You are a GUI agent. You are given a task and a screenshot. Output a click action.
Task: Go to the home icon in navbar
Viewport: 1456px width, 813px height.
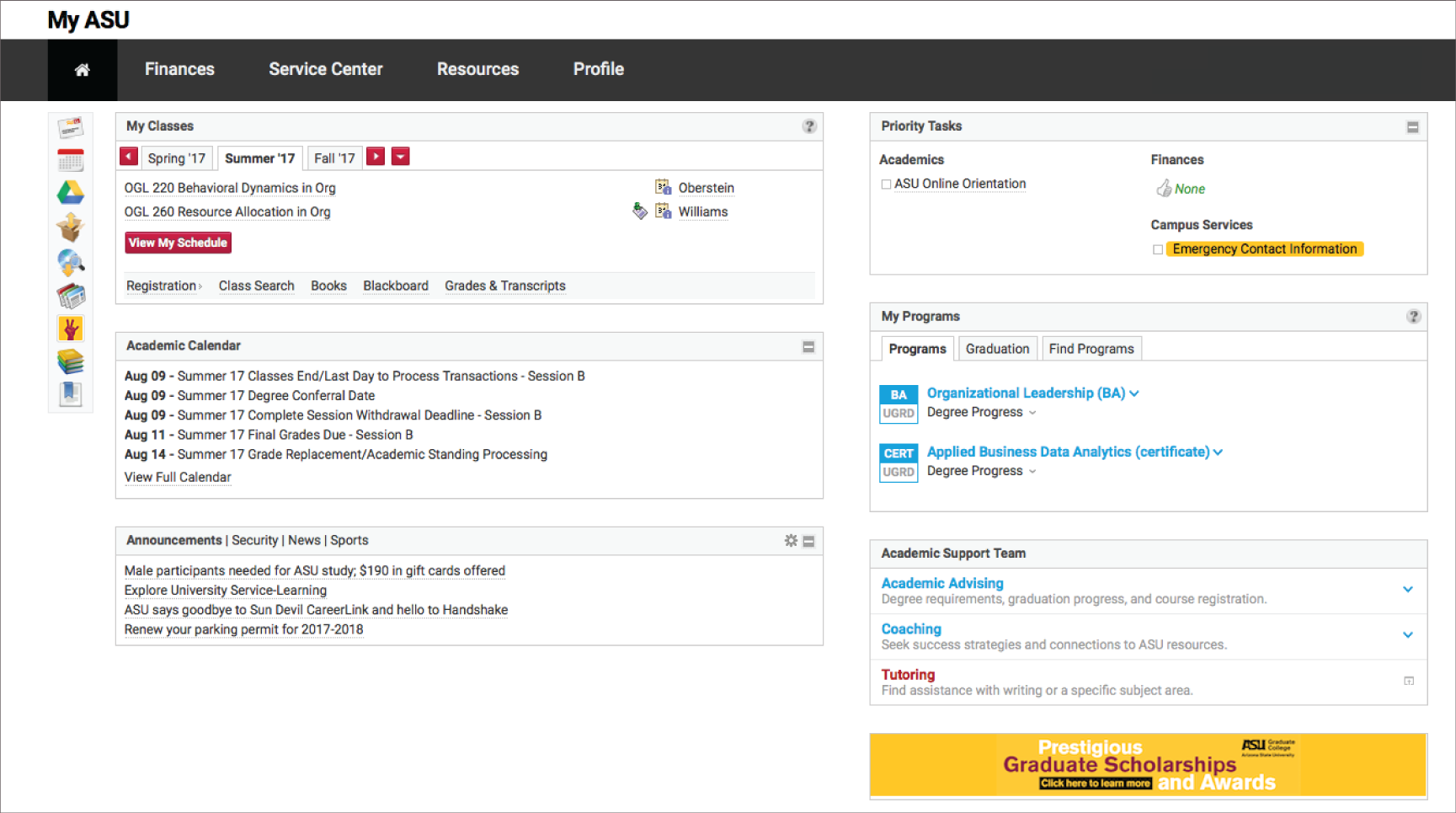click(x=82, y=70)
